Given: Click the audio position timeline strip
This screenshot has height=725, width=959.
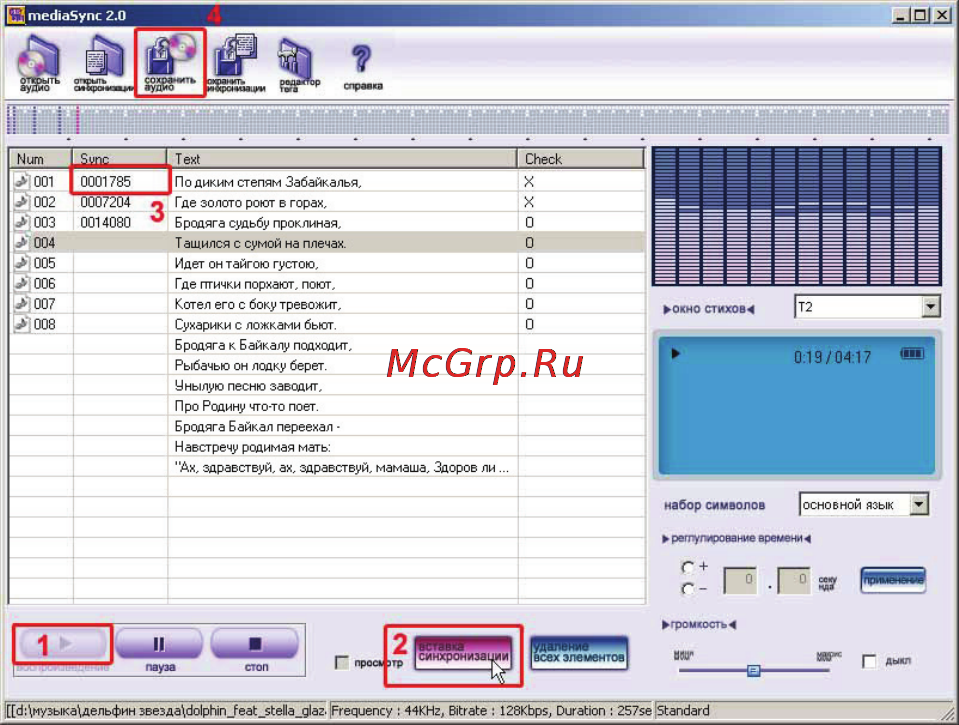Looking at the screenshot, I should tap(477, 119).
